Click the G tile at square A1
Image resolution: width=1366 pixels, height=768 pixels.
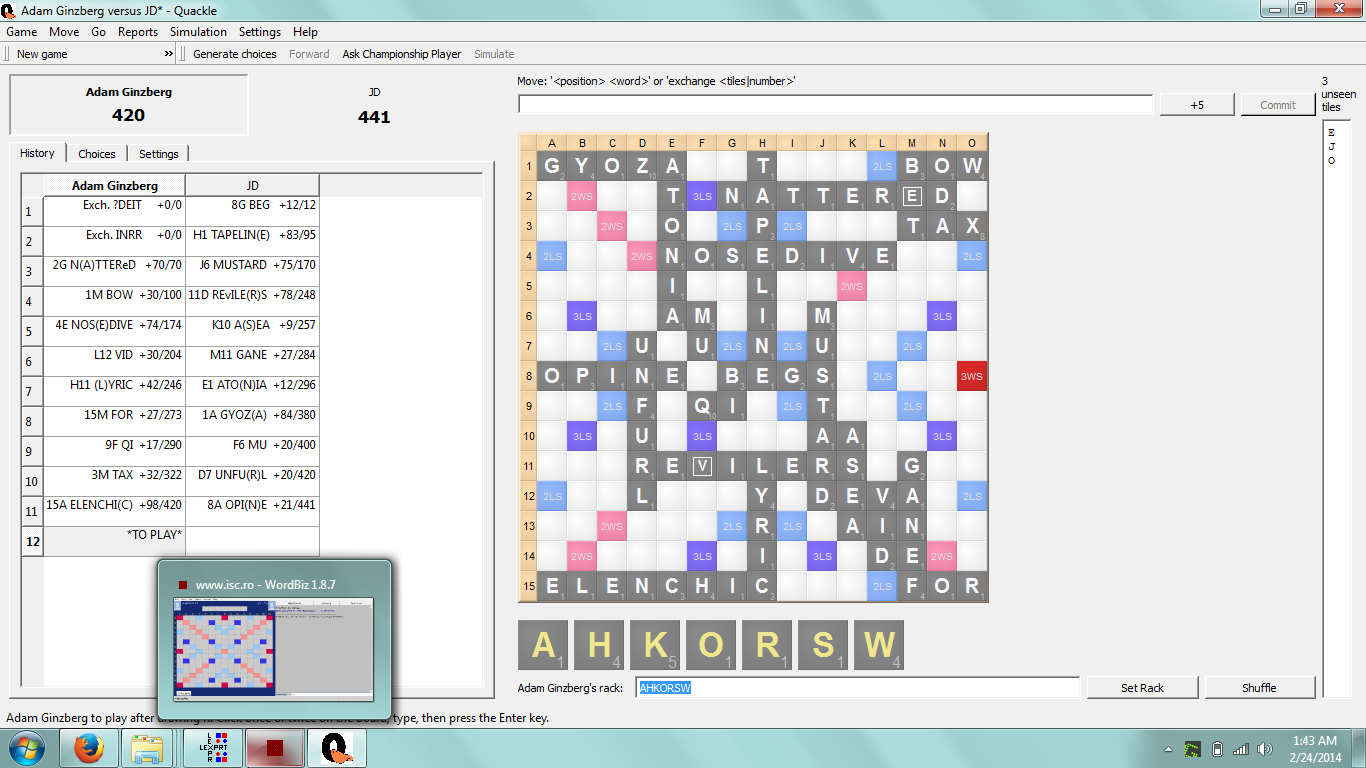[552, 166]
